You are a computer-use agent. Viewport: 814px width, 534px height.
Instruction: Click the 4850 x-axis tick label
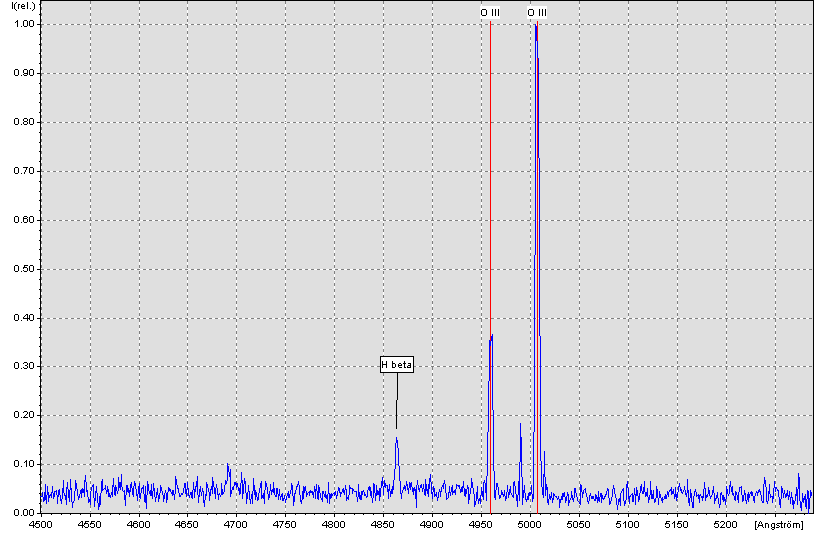pos(383,523)
